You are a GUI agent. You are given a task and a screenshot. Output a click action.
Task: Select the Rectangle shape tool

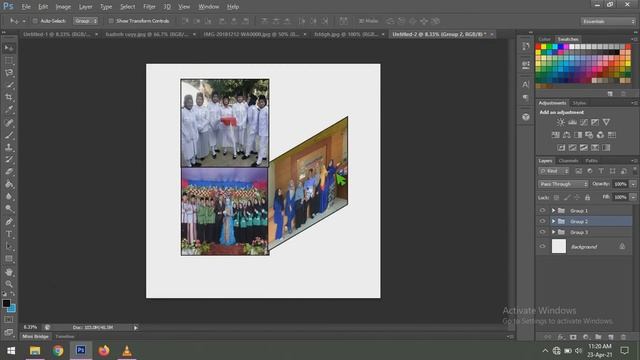click(x=9, y=259)
